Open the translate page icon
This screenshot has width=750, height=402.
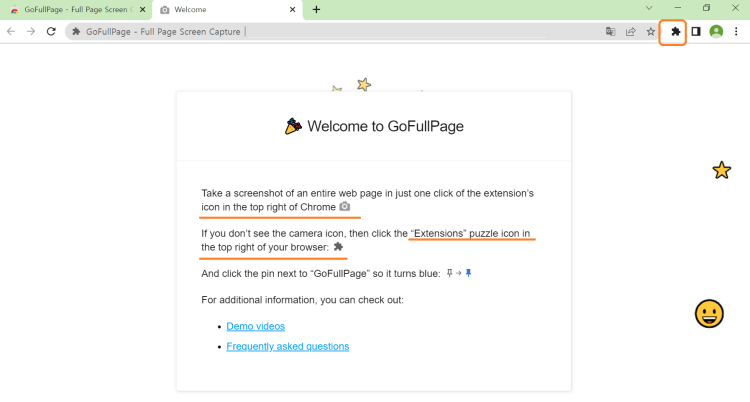coord(610,32)
